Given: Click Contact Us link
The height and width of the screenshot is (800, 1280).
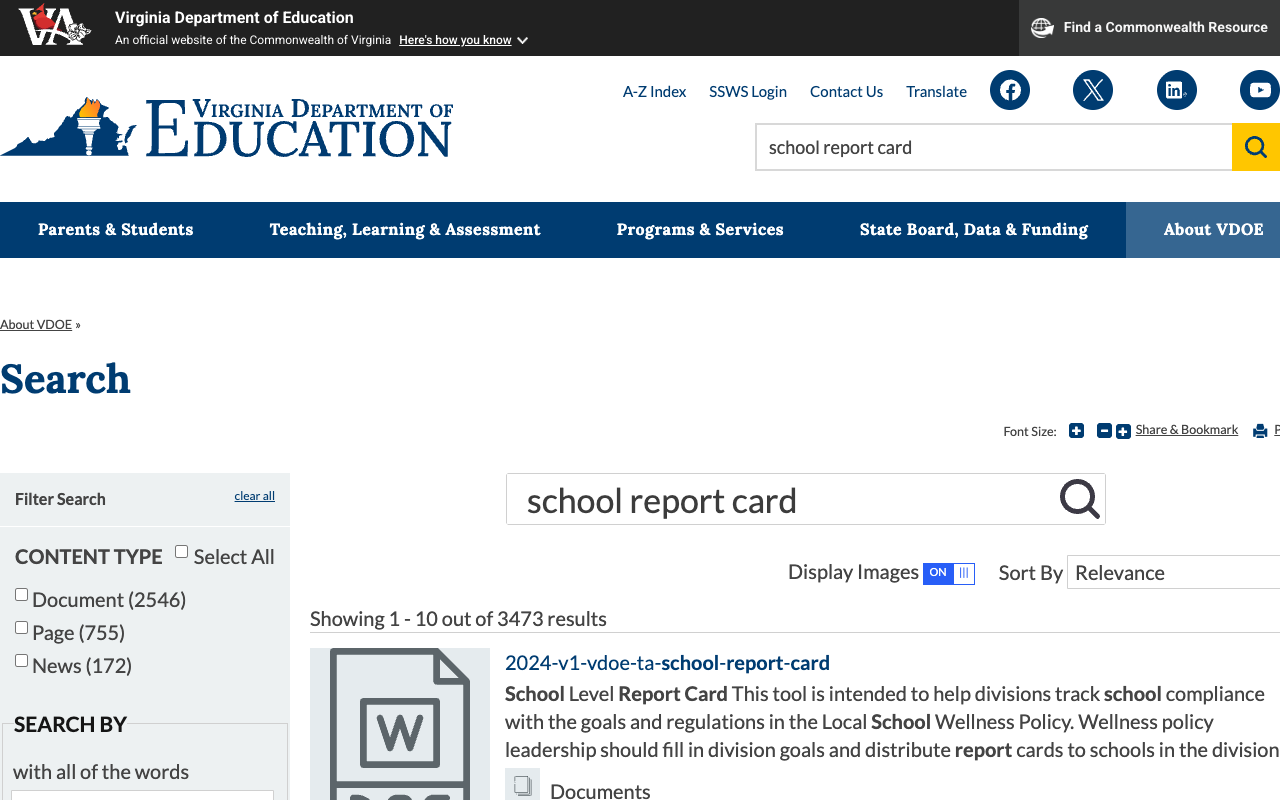Looking at the screenshot, I should [x=846, y=91].
